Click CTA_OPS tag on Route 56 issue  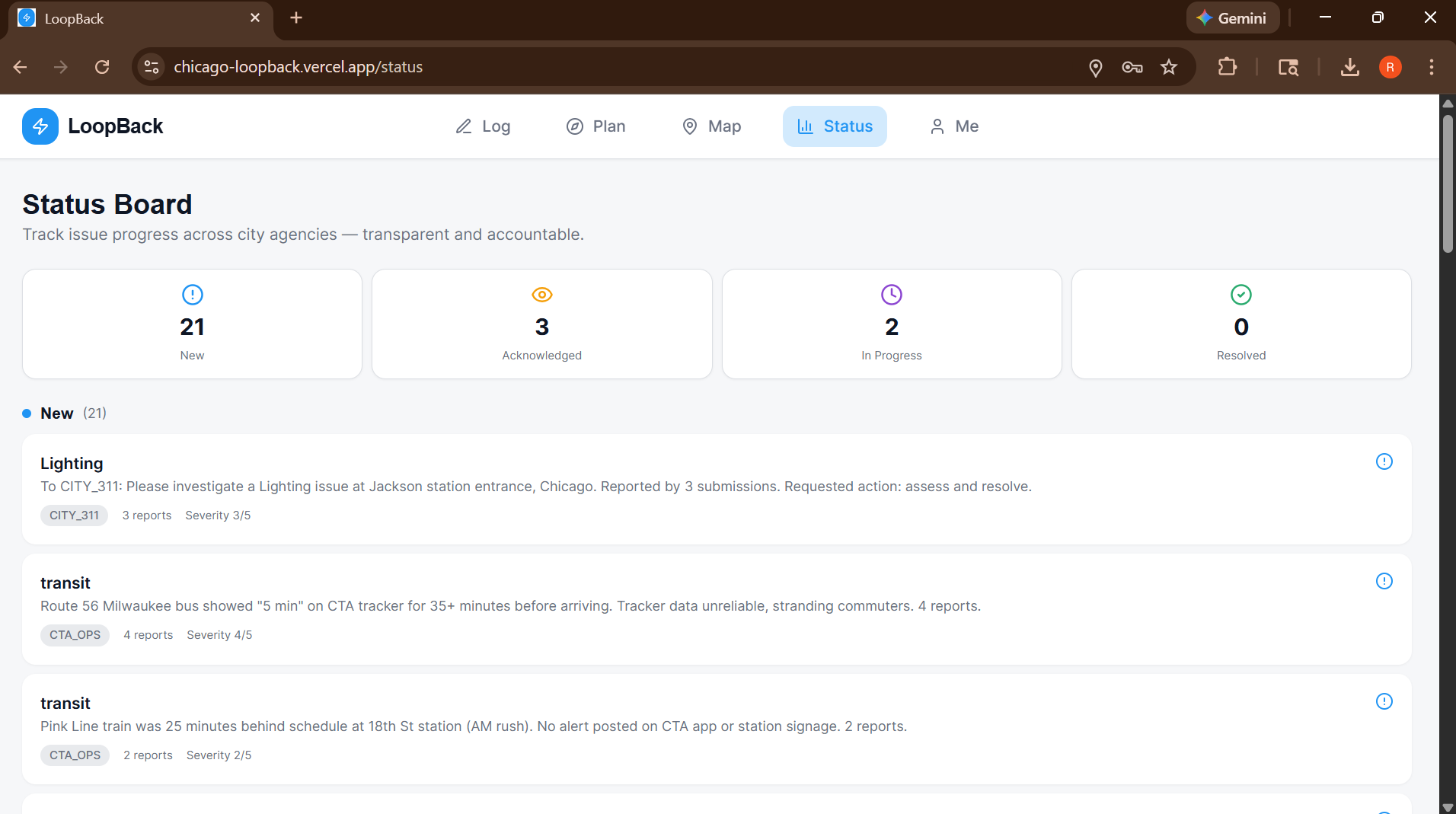(75, 635)
